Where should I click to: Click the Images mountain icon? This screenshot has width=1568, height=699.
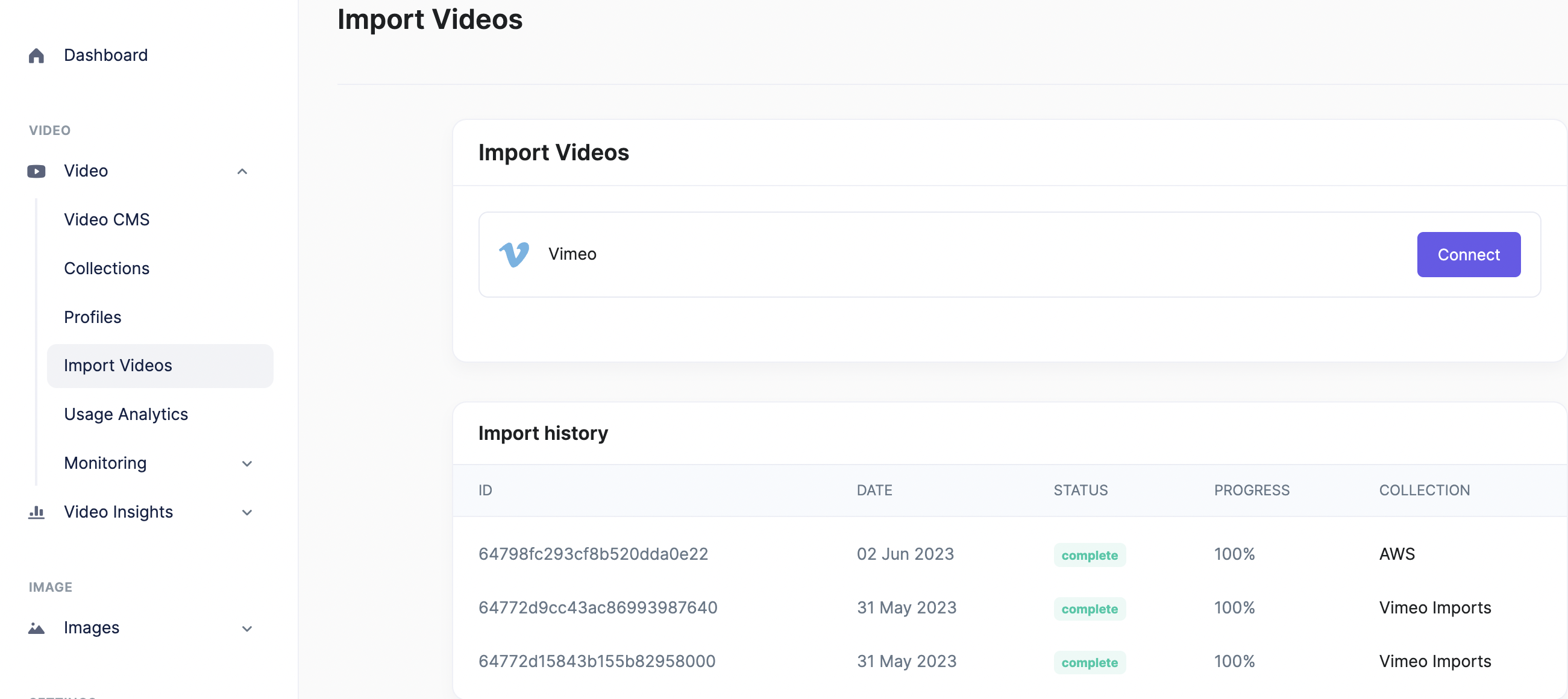[36, 628]
